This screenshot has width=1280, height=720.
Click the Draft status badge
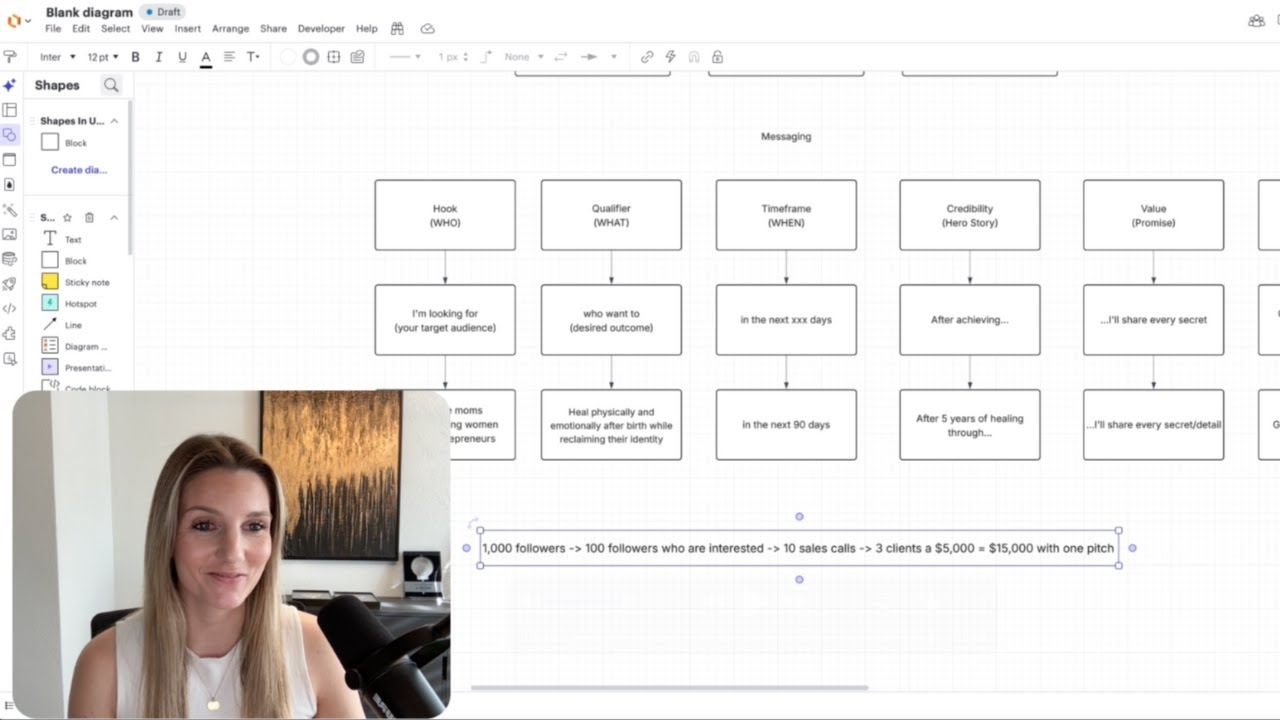[x=163, y=12]
